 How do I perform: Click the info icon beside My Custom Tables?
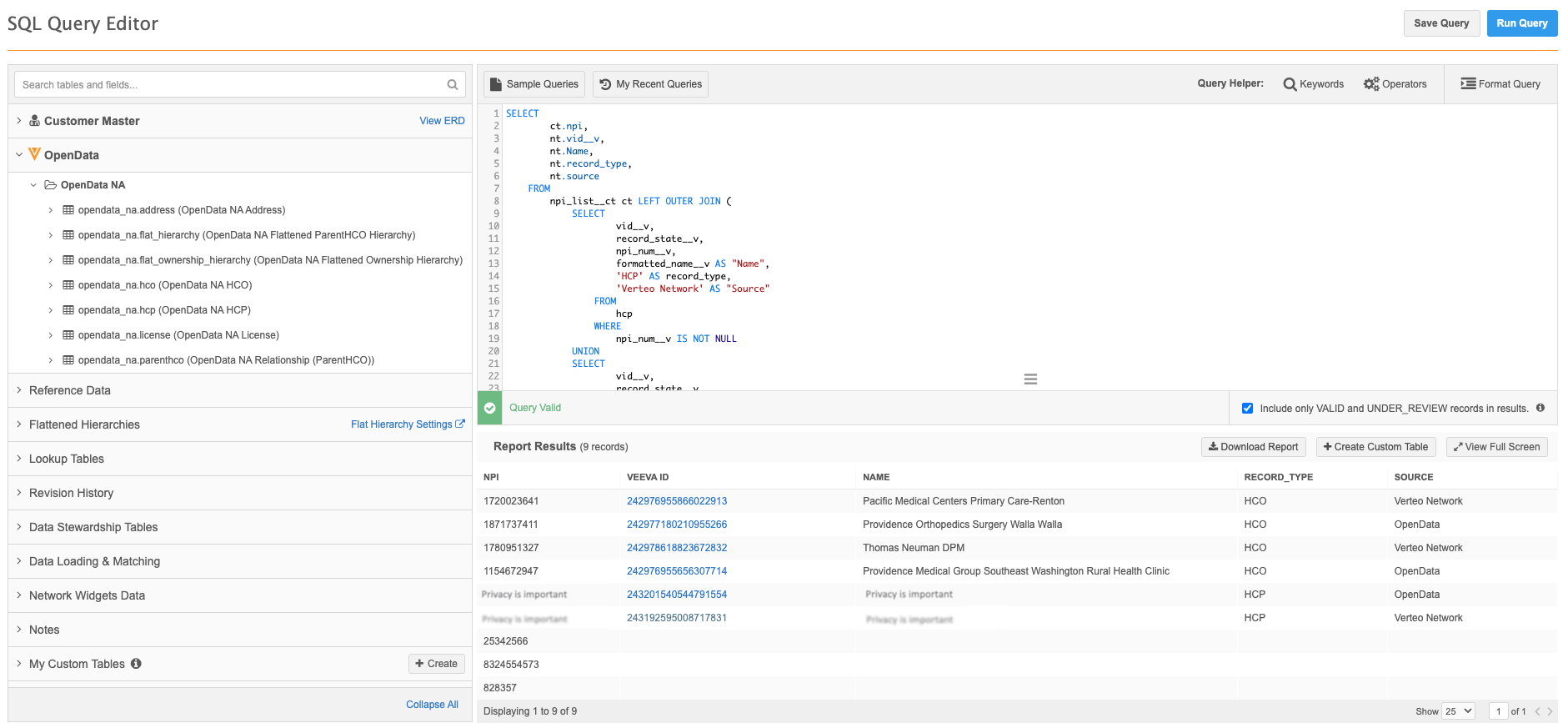[136, 664]
